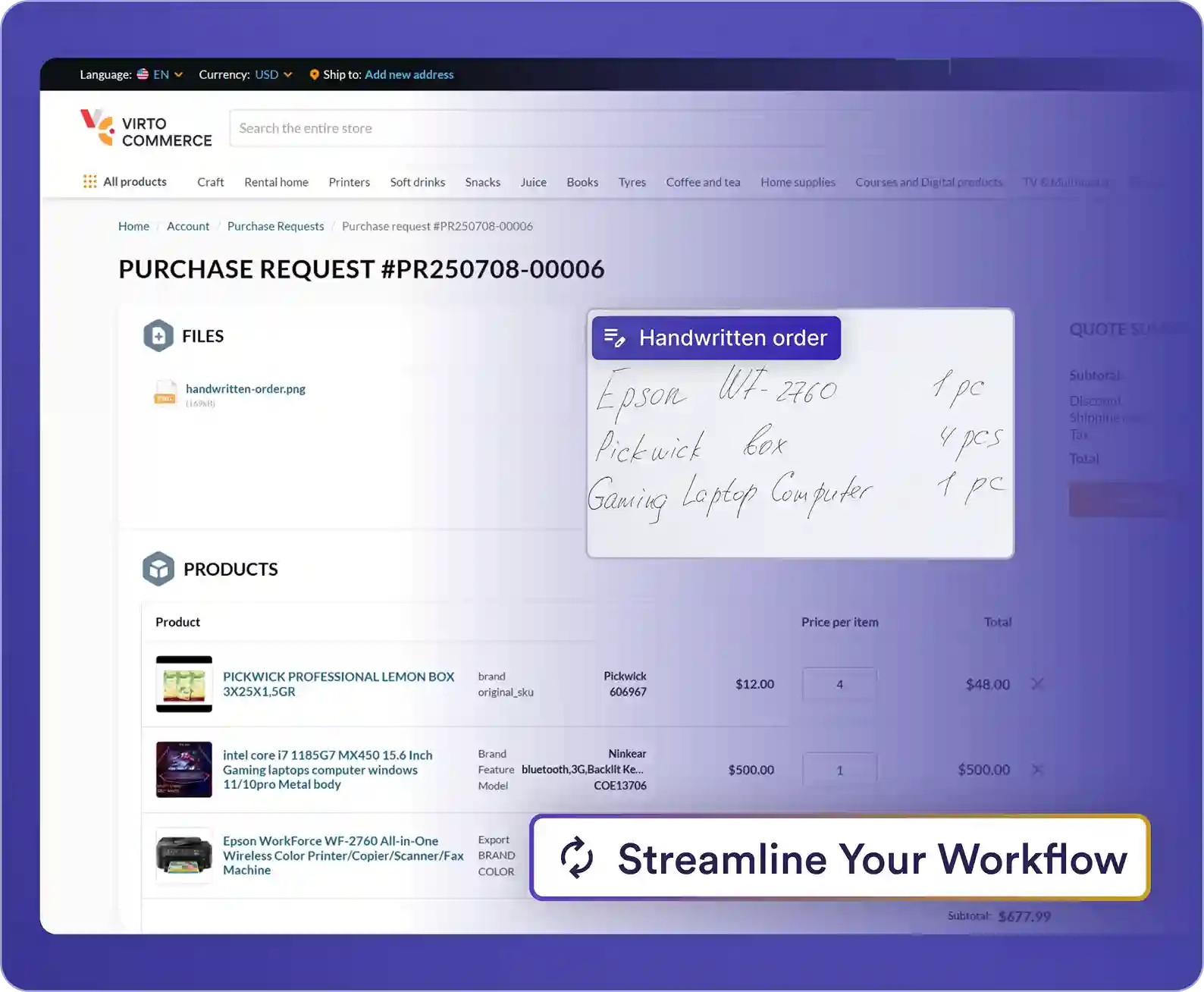Open the Home supplies category
The height and width of the screenshot is (992, 1204).
coord(798,182)
